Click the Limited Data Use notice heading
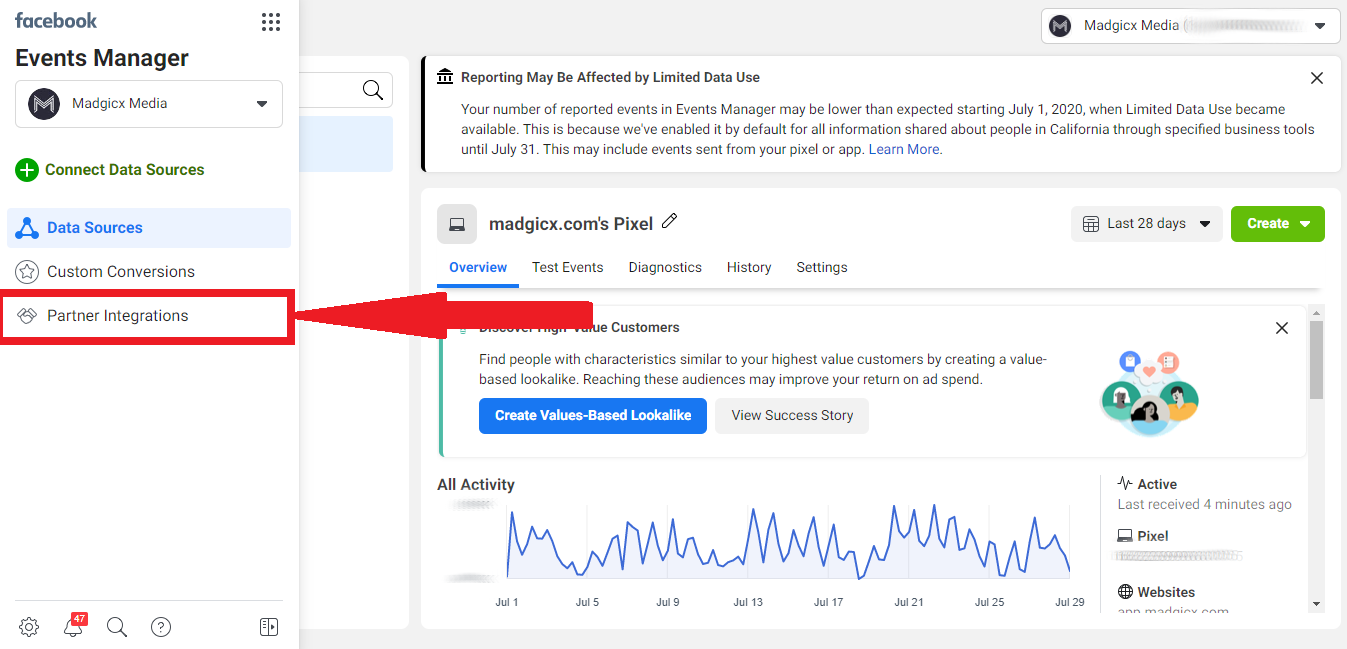1347x649 pixels. (x=610, y=77)
